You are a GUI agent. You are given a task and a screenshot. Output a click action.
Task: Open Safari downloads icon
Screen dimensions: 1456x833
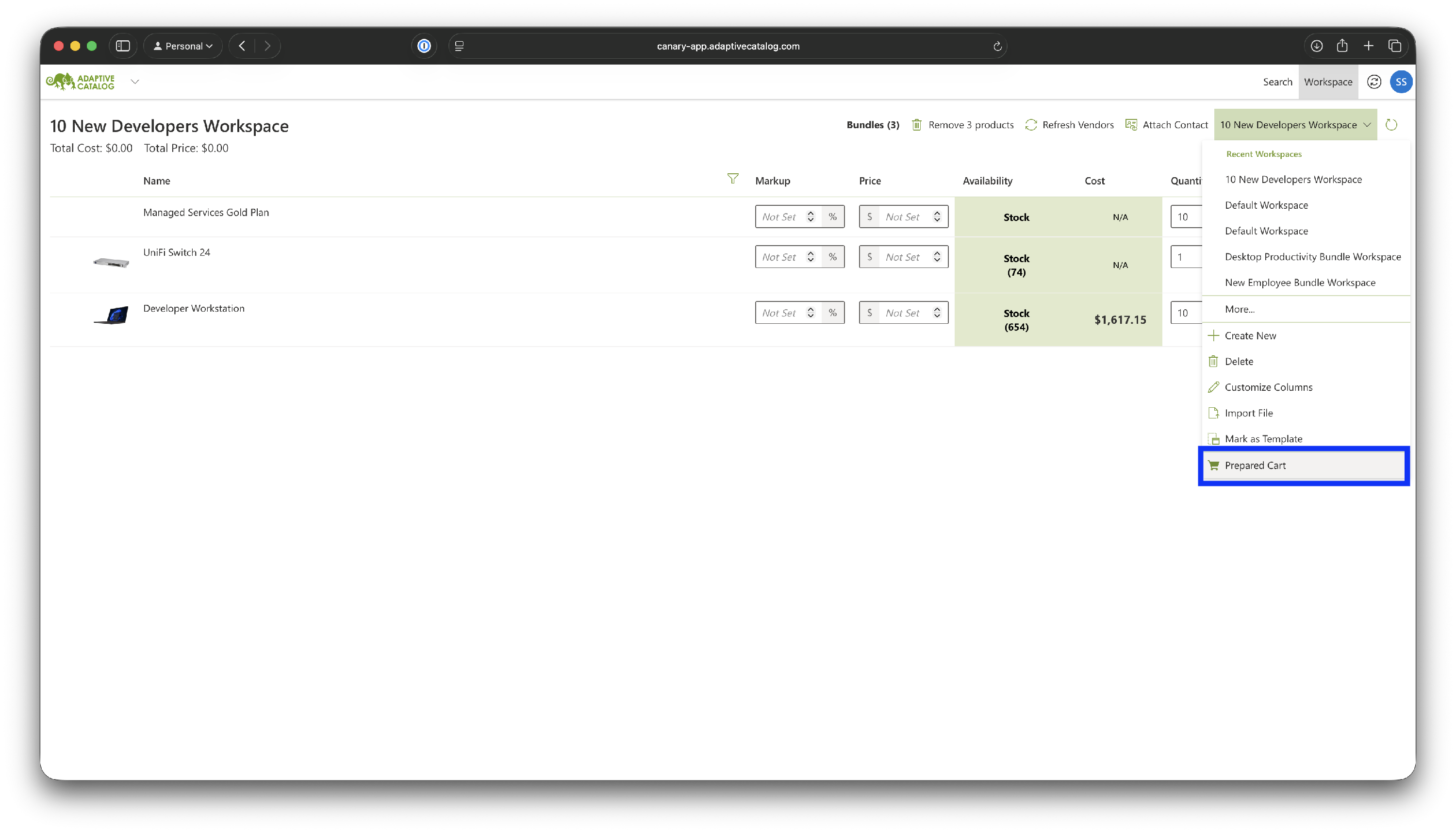[1316, 46]
